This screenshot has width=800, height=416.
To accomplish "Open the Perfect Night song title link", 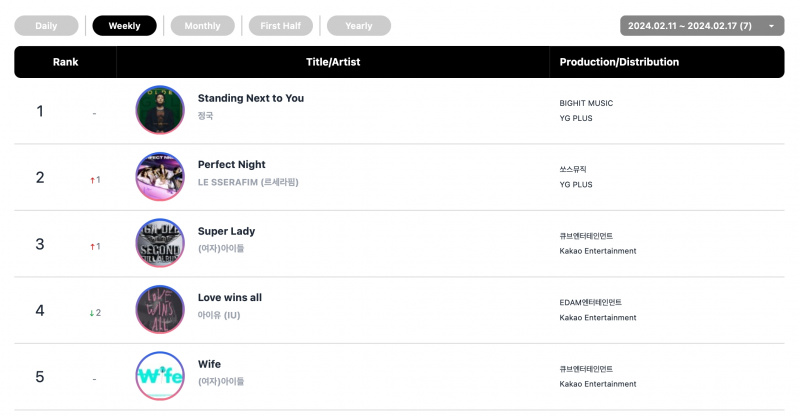I will pyautogui.click(x=232, y=164).
